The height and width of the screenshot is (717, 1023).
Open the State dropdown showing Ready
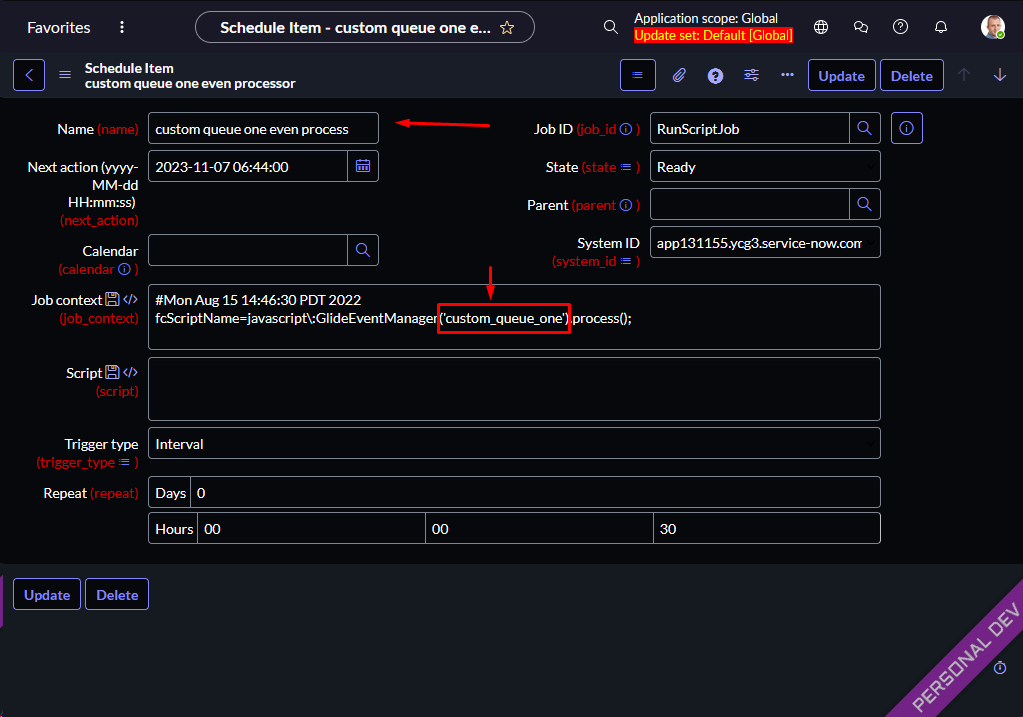click(764, 167)
